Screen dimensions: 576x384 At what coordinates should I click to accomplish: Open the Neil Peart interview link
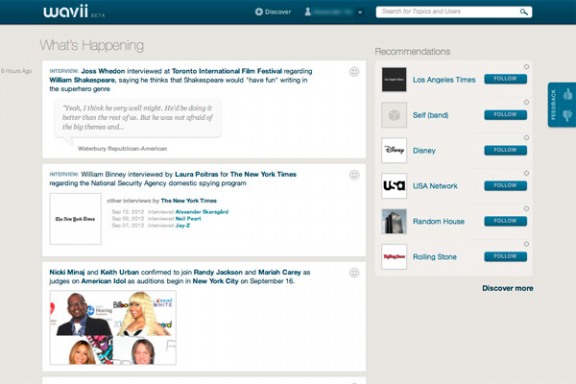(188, 219)
